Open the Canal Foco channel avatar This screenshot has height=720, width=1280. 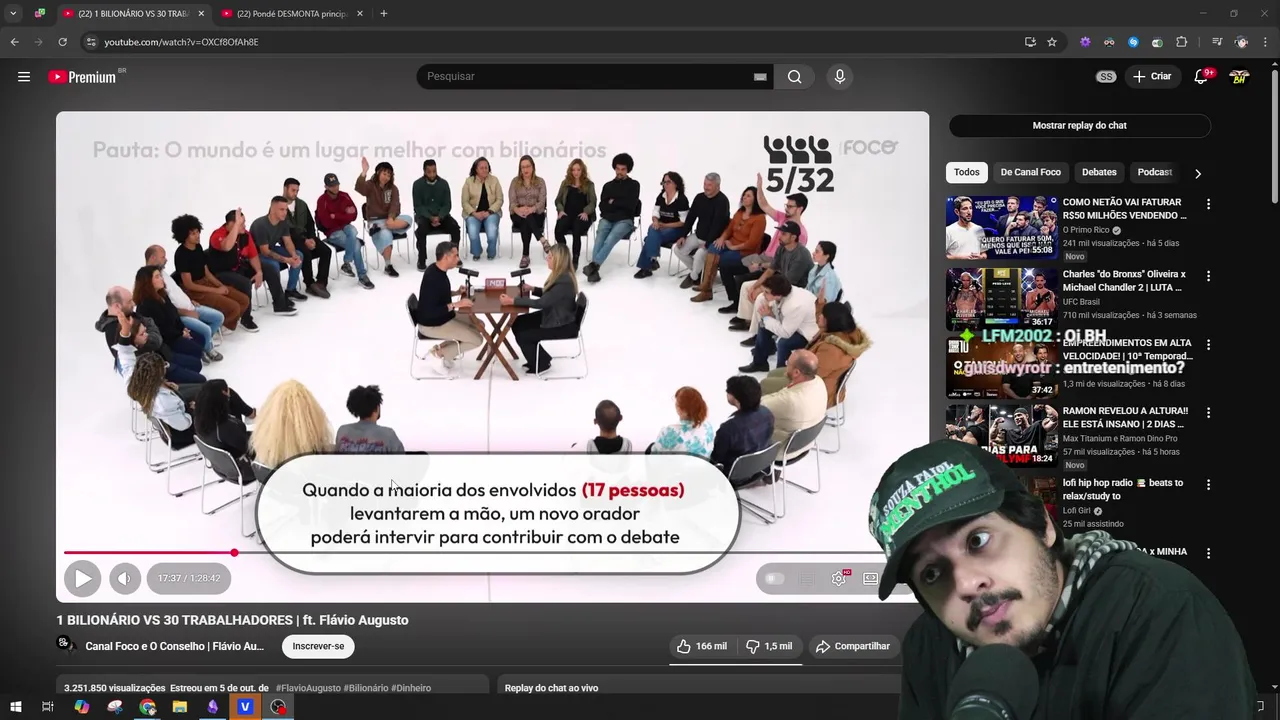[65, 645]
